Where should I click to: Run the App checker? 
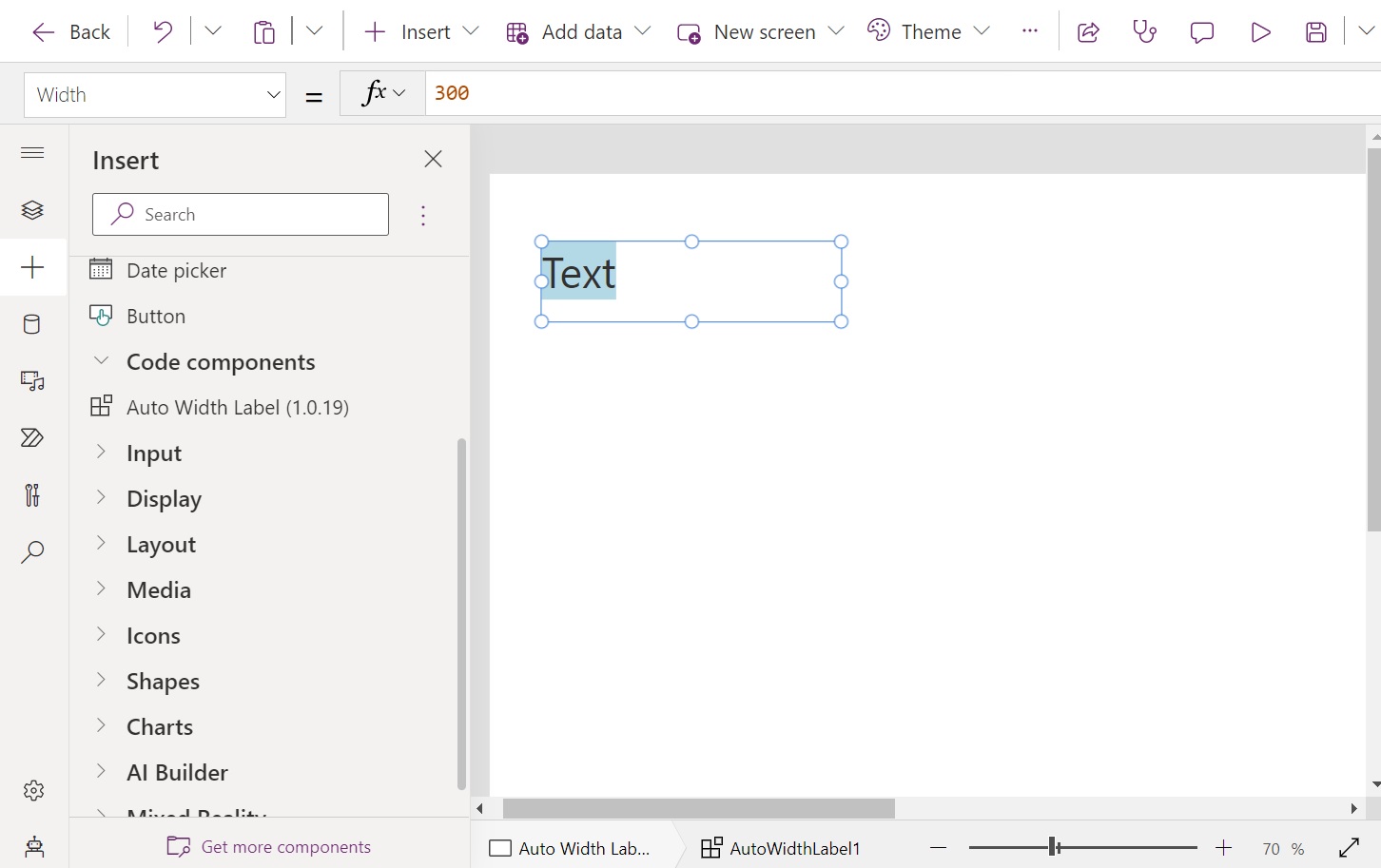(x=1144, y=31)
